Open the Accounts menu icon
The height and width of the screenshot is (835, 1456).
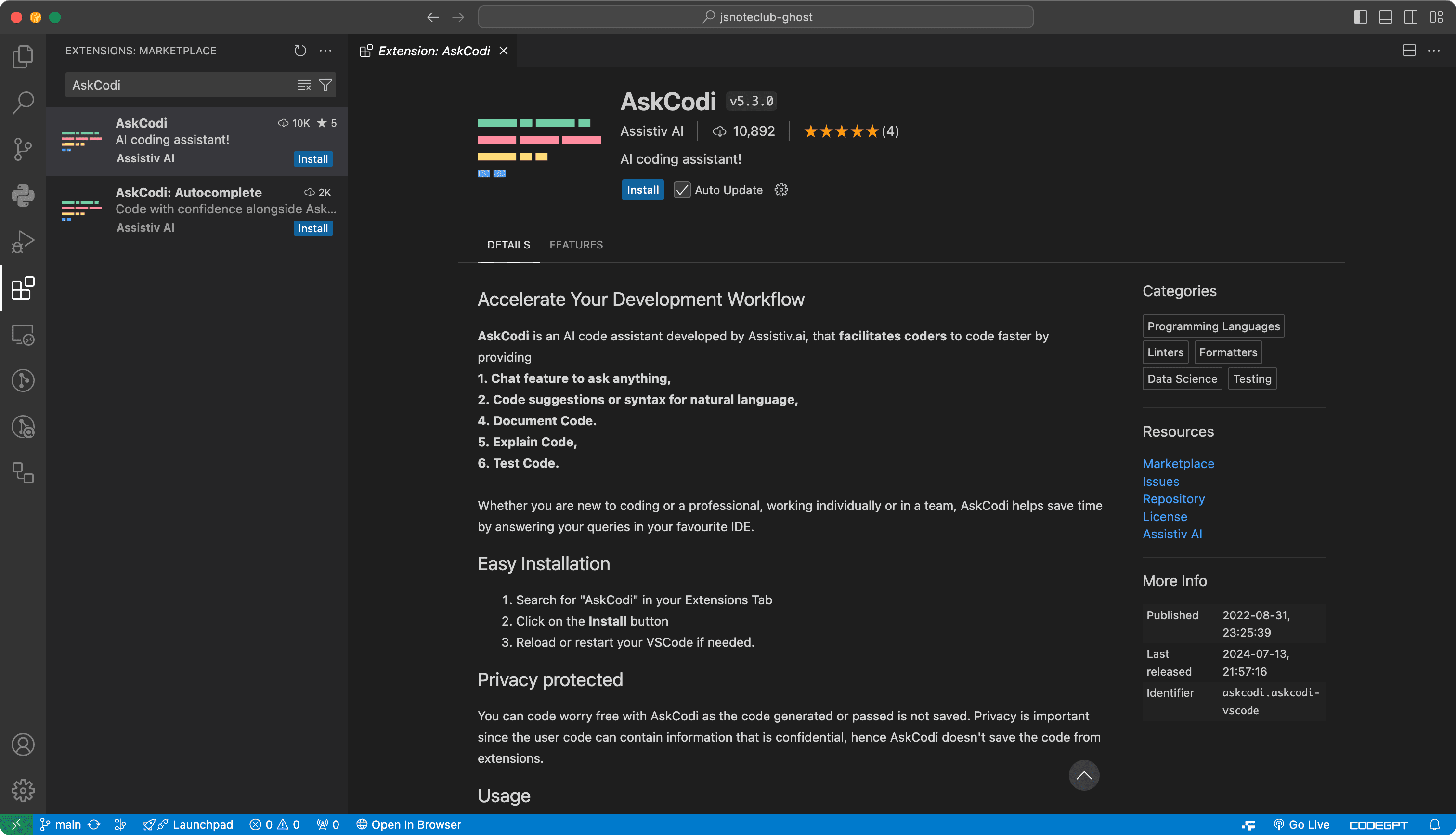[x=23, y=744]
